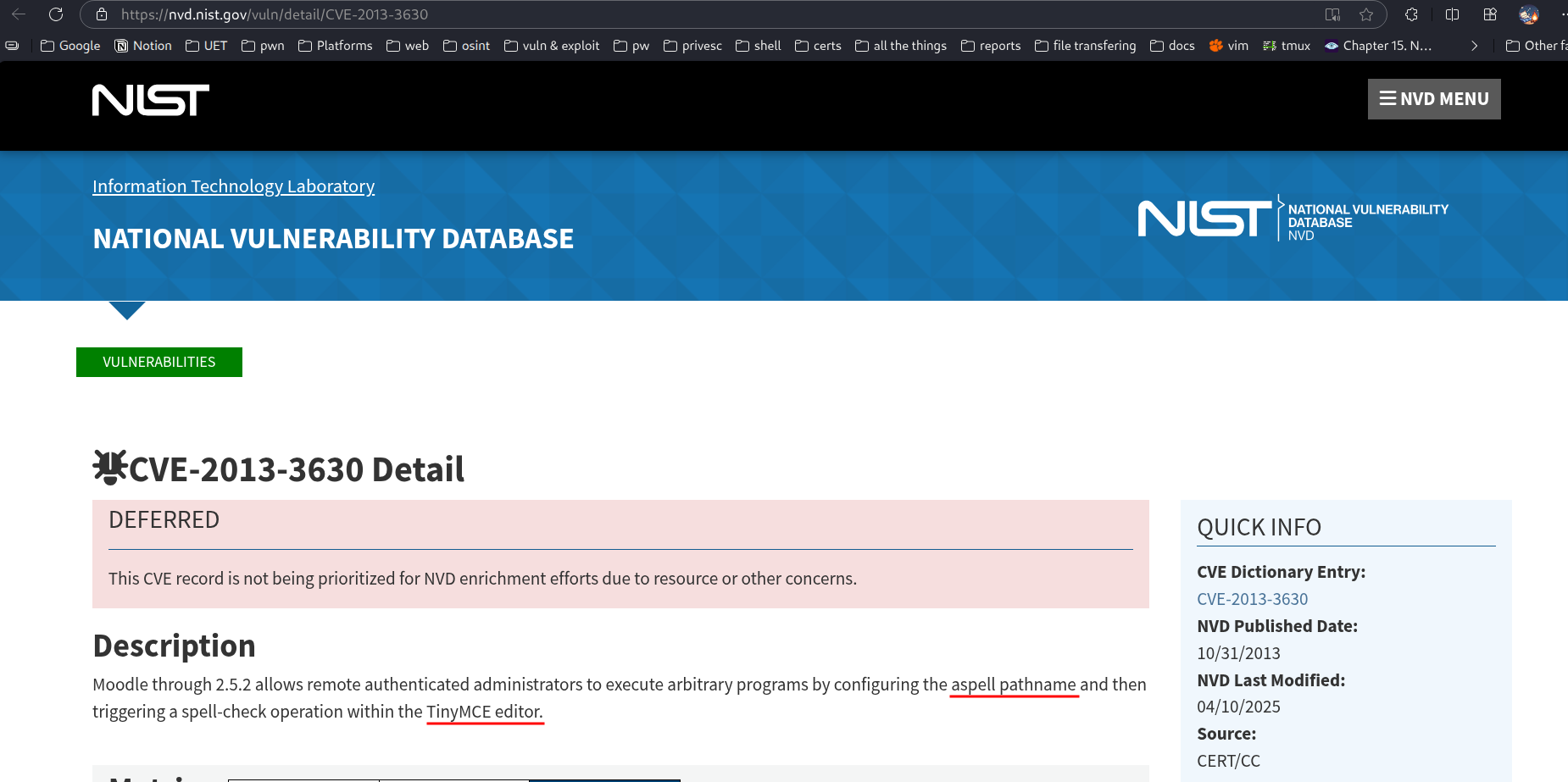Viewport: 1568px width, 782px height.
Task: Bookmark this page with the star icon
Action: point(1366,14)
